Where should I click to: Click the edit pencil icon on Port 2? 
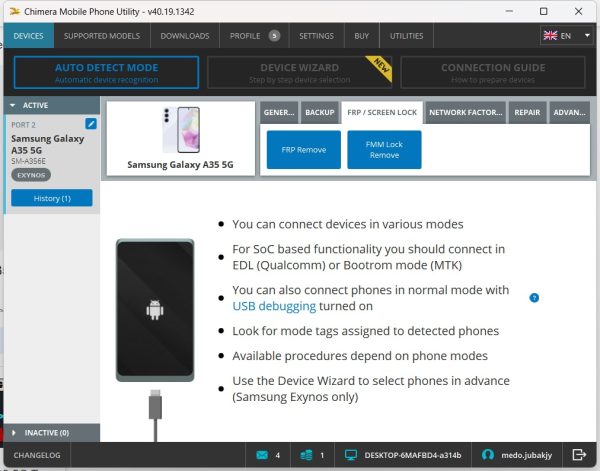pyautogui.click(x=91, y=124)
